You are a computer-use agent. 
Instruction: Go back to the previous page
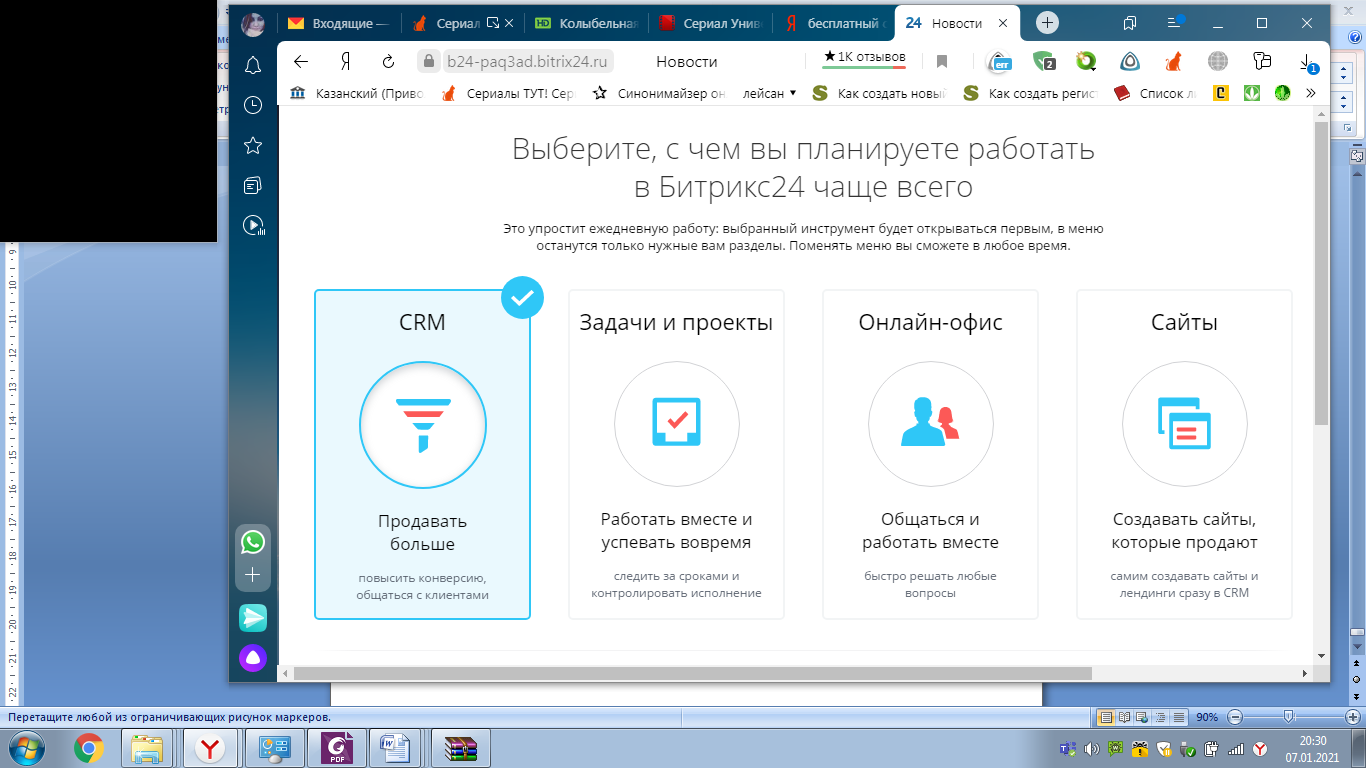point(301,62)
